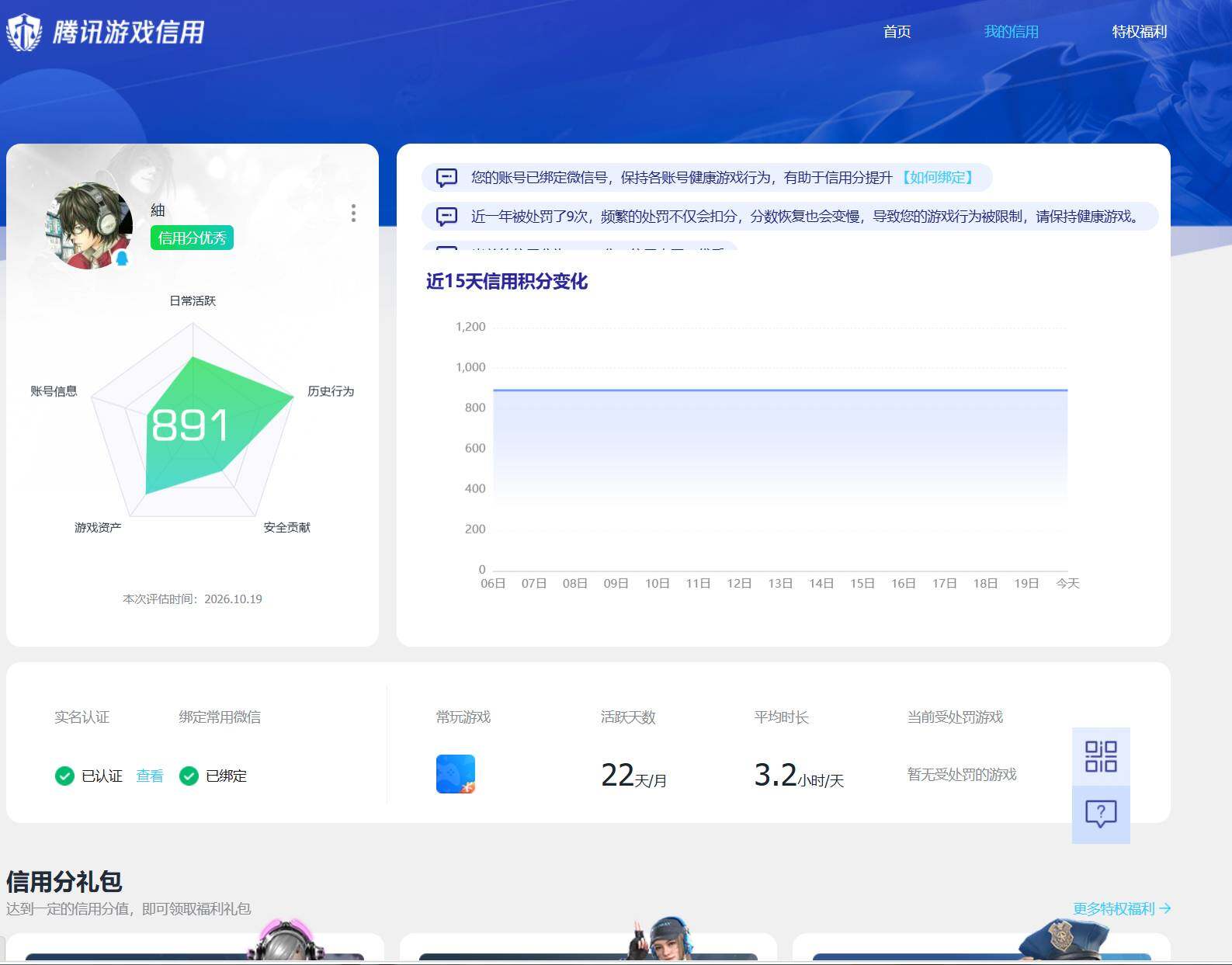Click 查看 link beside 已认证

pyautogui.click(x=150, y=776)
